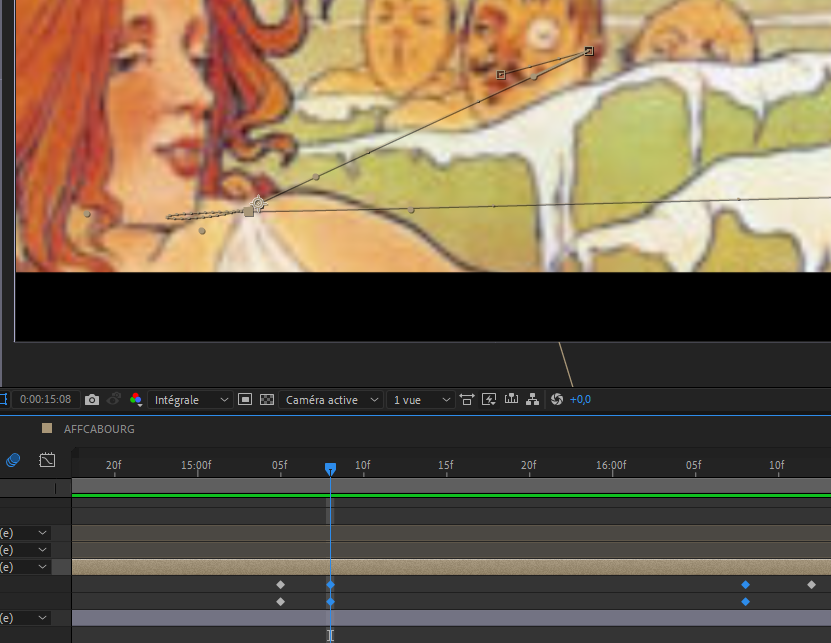Toggle pixel aspect ratio correction icon
This screenshot has height=643, width=831.
[x=467, y=399]
